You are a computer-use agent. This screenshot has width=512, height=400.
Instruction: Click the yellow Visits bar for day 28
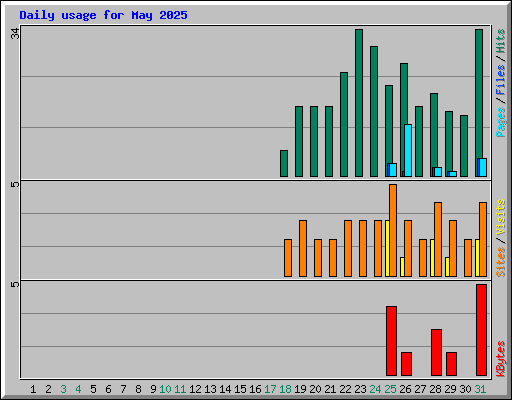tap(432, 258)
